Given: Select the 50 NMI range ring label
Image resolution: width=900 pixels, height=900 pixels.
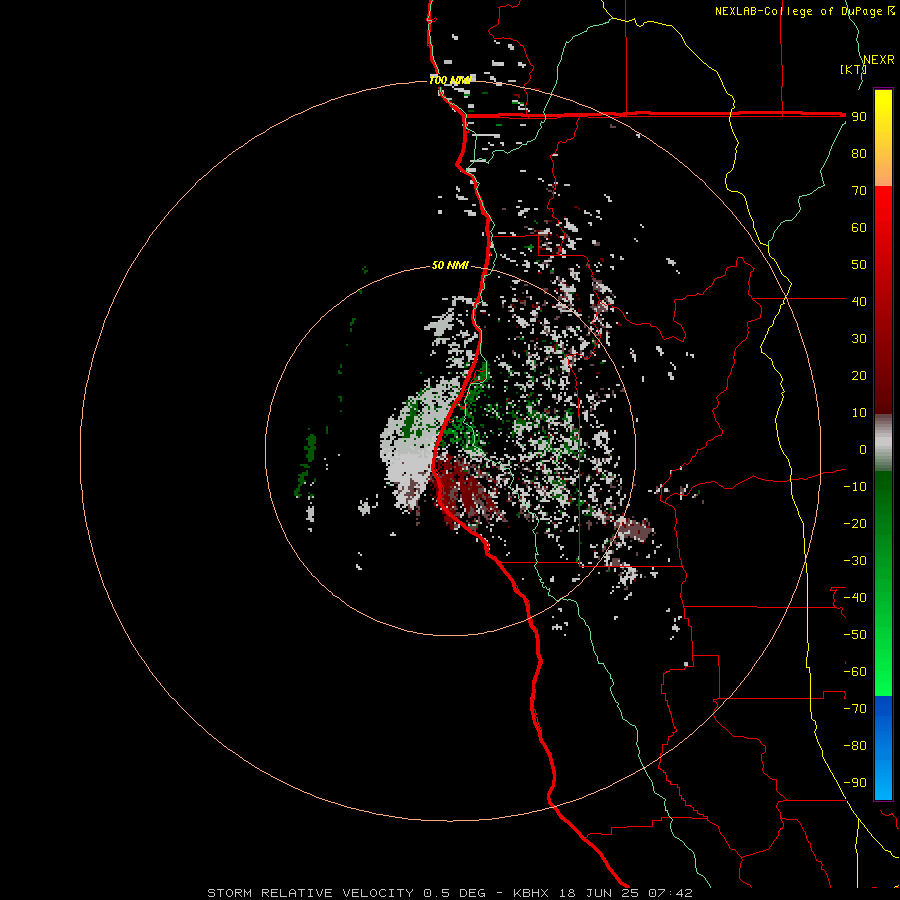Looking at the screenshot, I should pyautogui.click(x=450, y=265).
